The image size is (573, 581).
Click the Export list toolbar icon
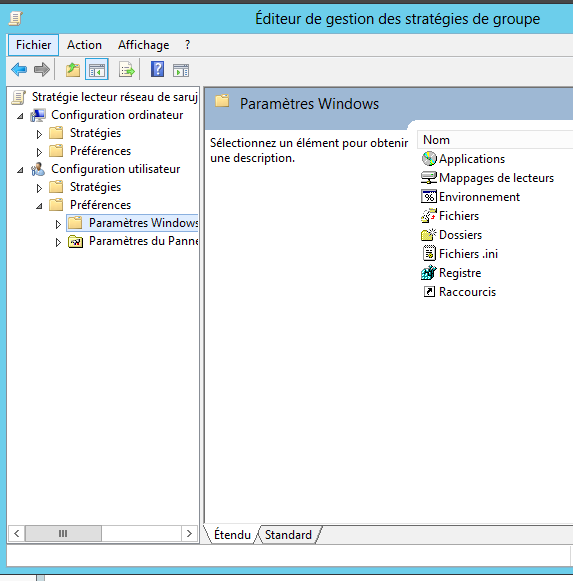(126, 69)
